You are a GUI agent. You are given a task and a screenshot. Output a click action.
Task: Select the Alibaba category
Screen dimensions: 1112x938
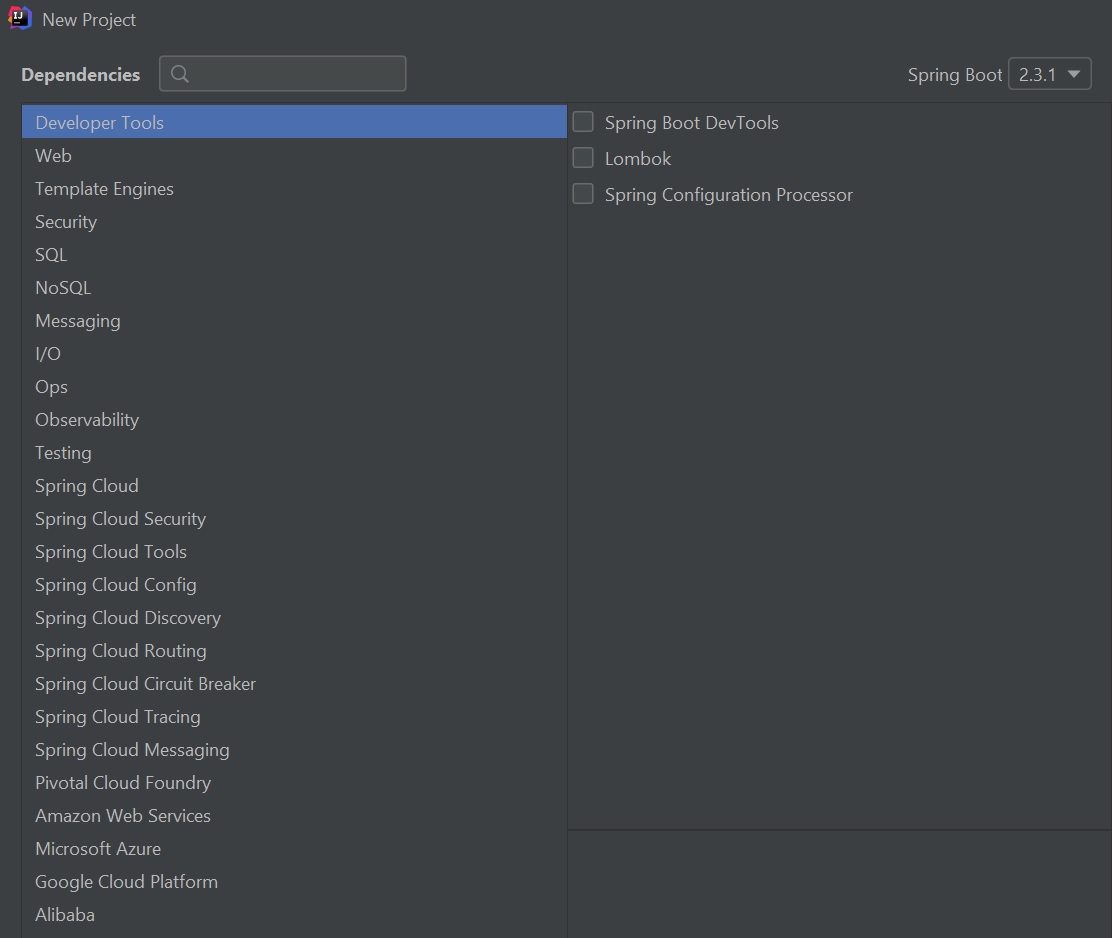click(x=294, y=915)
